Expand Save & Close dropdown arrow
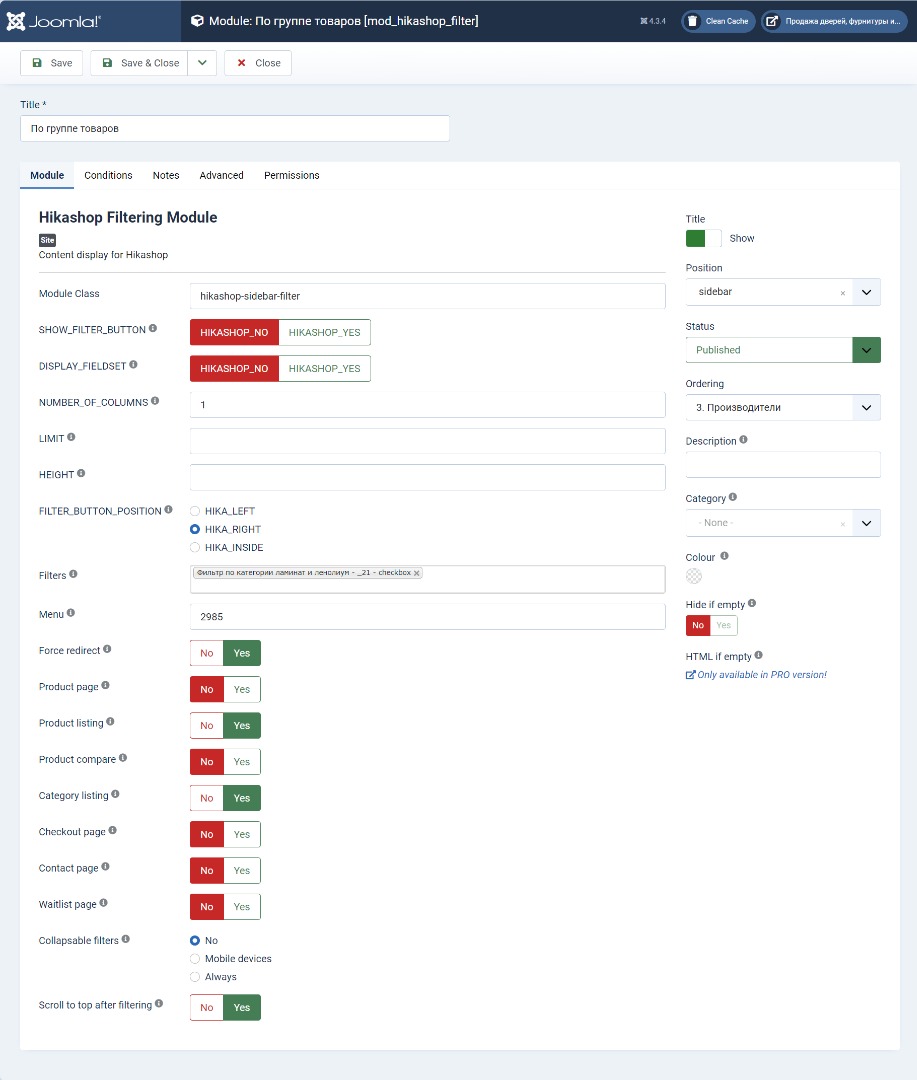The image size is (917, 1080). tap(202, 63)
